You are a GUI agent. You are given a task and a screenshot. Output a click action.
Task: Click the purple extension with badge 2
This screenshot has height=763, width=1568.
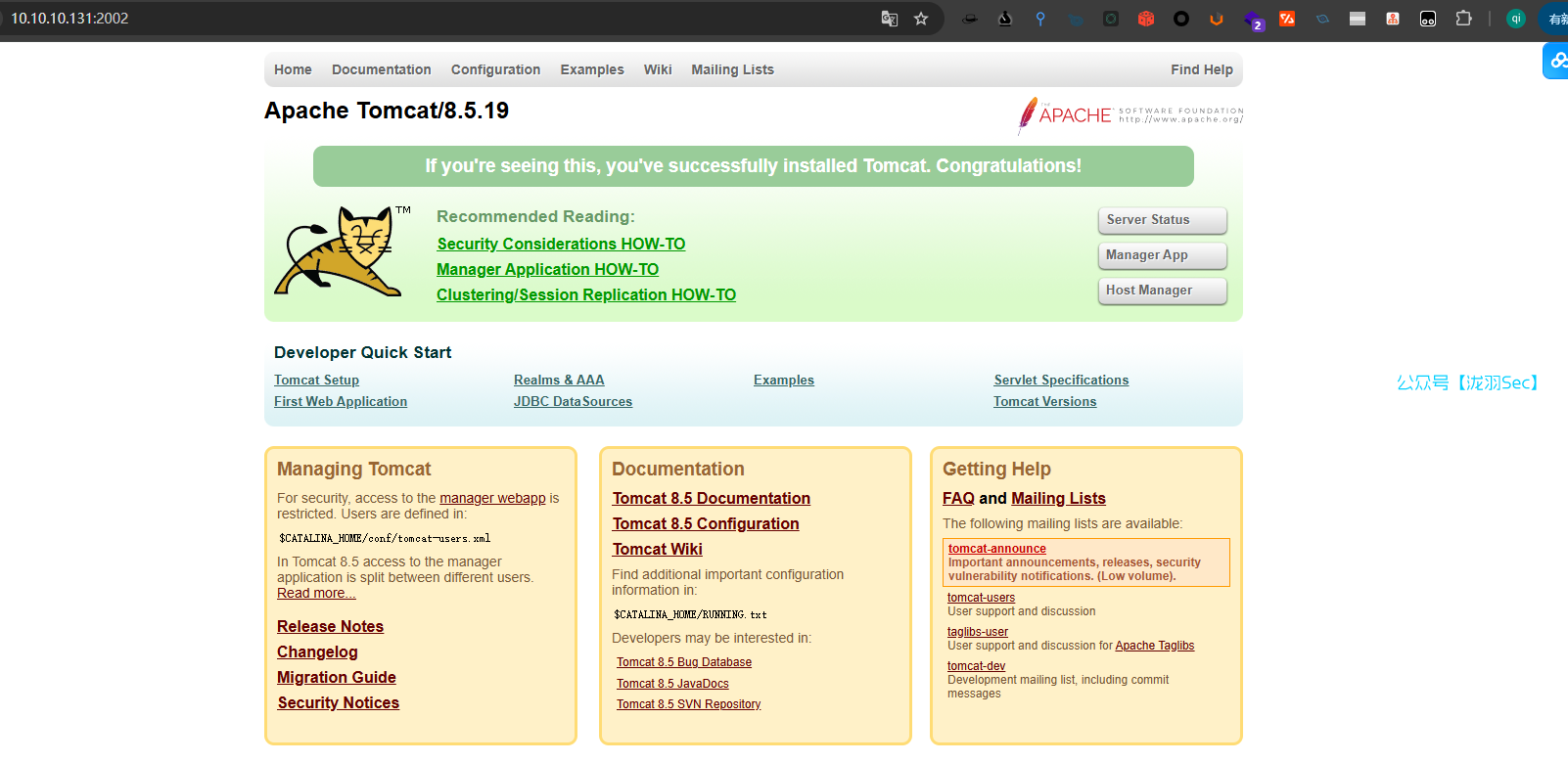click(1253, 20)
